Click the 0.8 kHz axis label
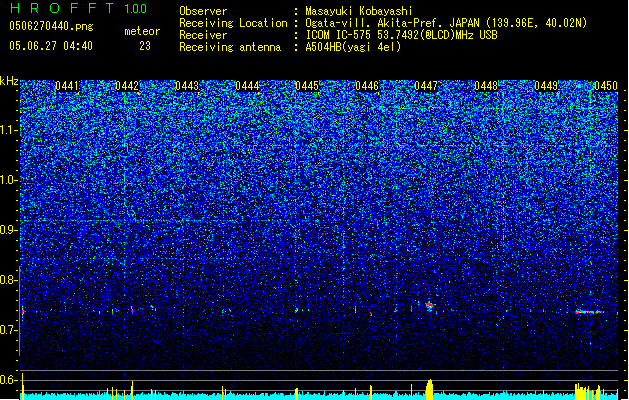 [8, 280]
